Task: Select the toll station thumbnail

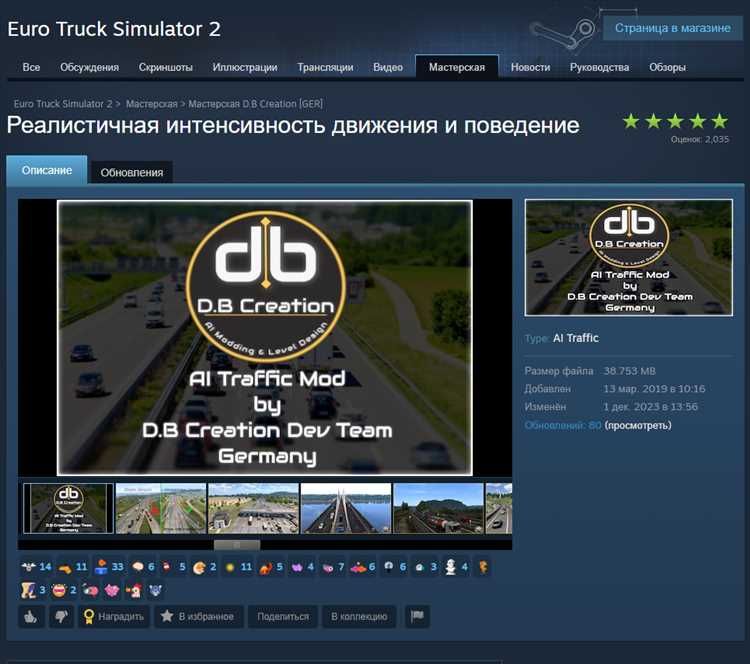Action: (254, 508)
